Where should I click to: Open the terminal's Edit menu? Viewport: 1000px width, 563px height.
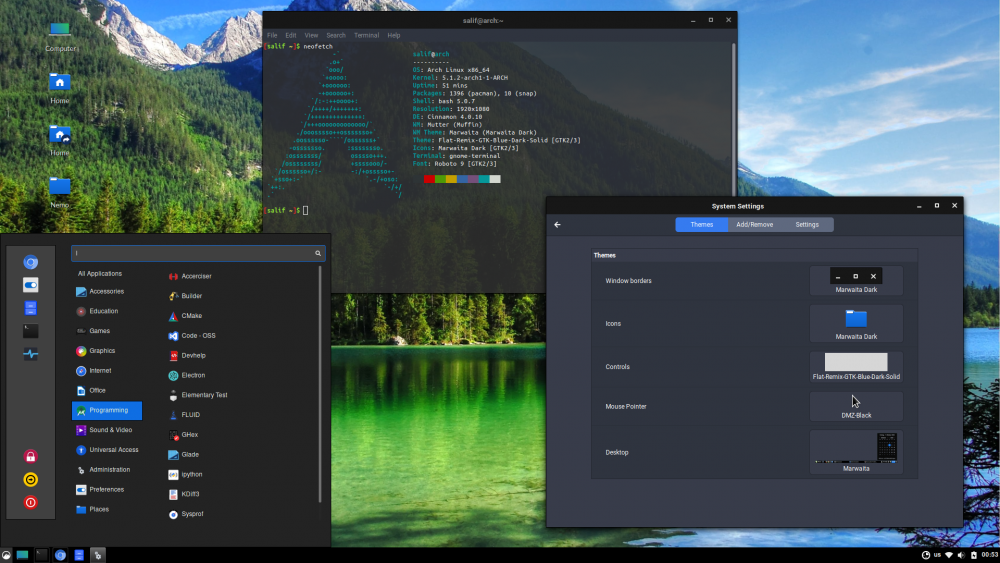click(291, 36)
